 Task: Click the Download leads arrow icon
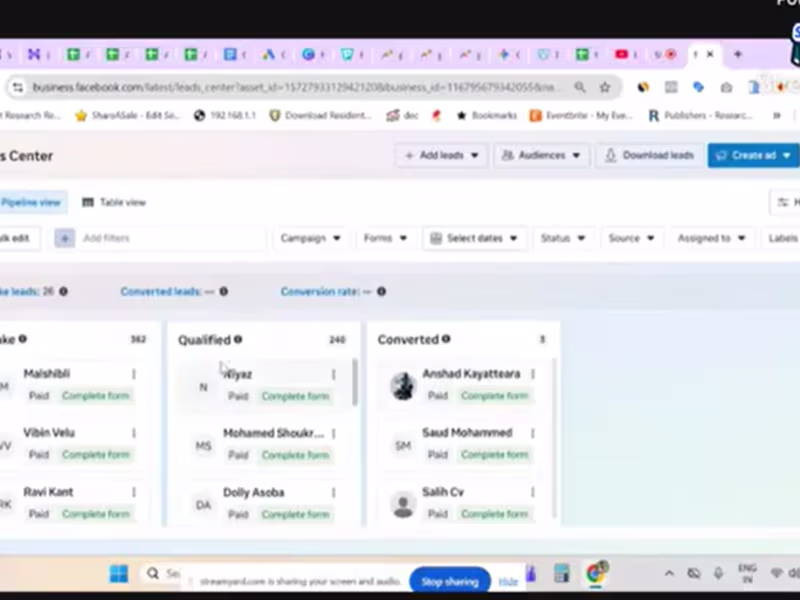611,155
